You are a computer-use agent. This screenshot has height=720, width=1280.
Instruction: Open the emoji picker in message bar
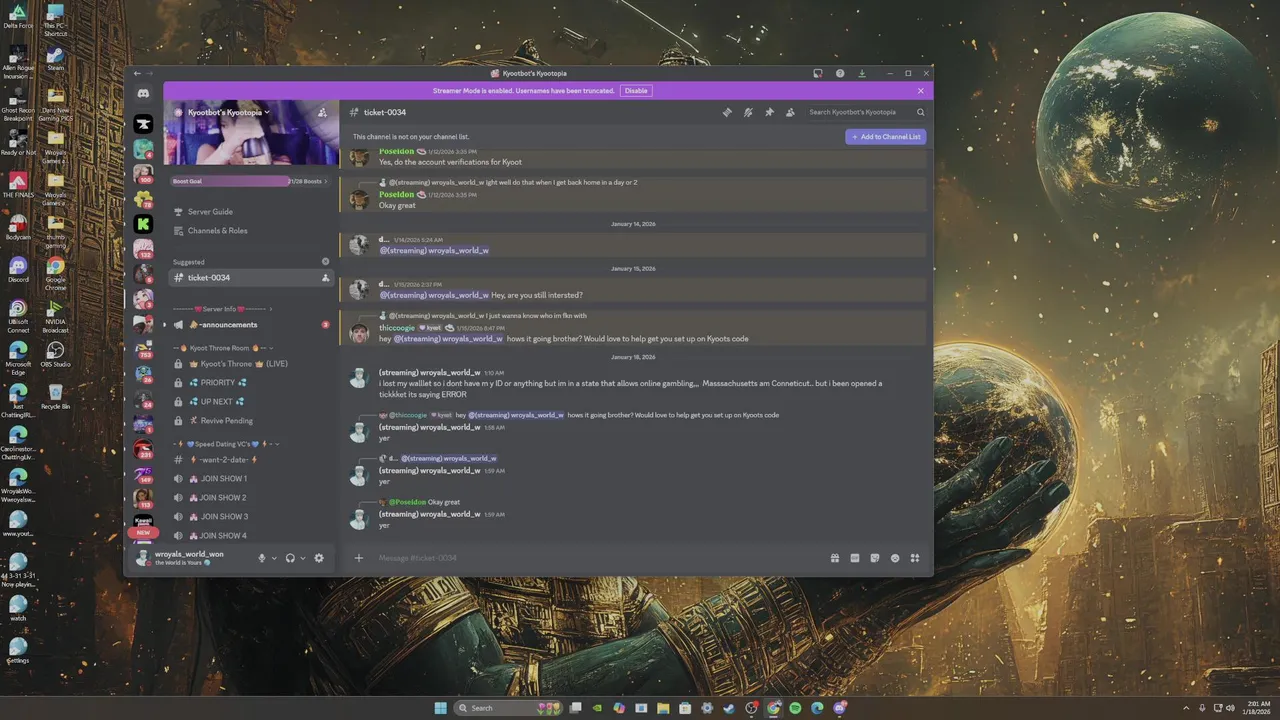pos(895,558)
